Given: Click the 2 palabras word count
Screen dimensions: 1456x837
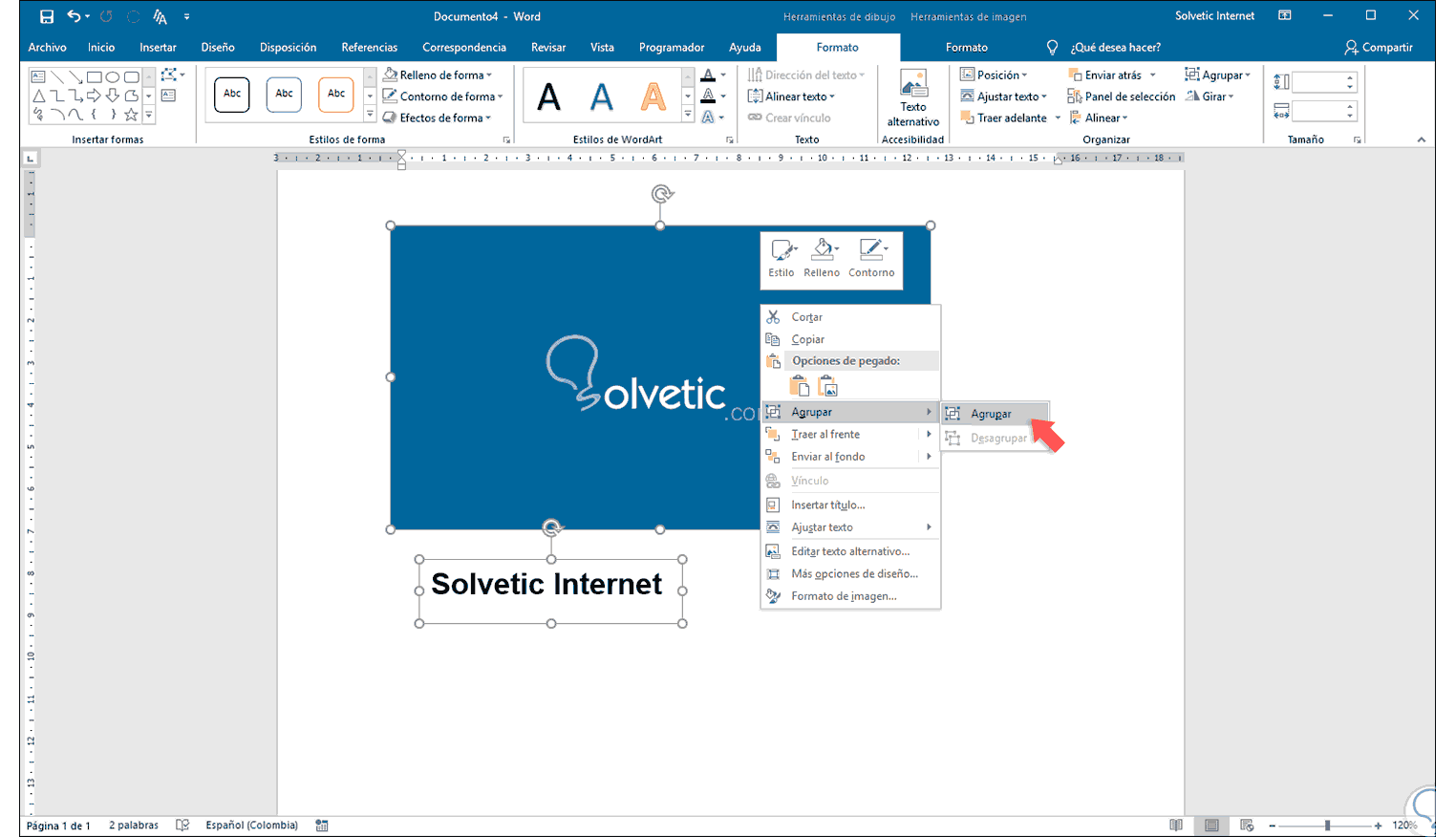Looking at the screenshot, I should pos(134,826).
